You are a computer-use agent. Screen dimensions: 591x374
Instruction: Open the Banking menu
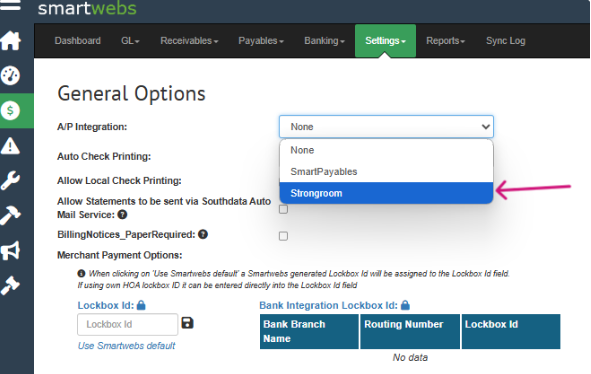pyautogui.click(x=325, y=41)
